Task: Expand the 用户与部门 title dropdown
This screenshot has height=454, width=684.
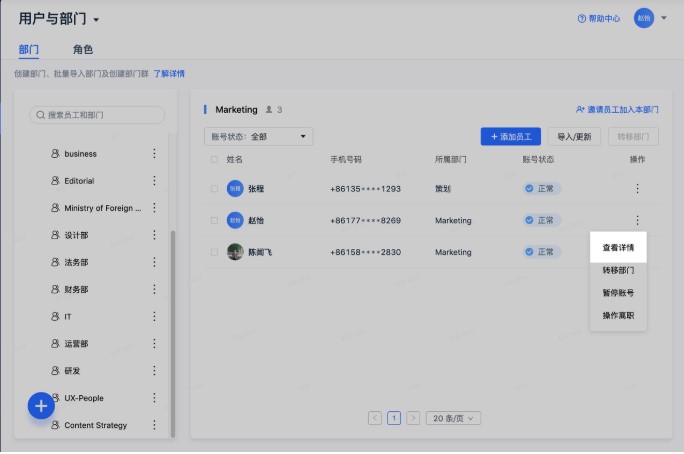Action: [x=96, y=20]
